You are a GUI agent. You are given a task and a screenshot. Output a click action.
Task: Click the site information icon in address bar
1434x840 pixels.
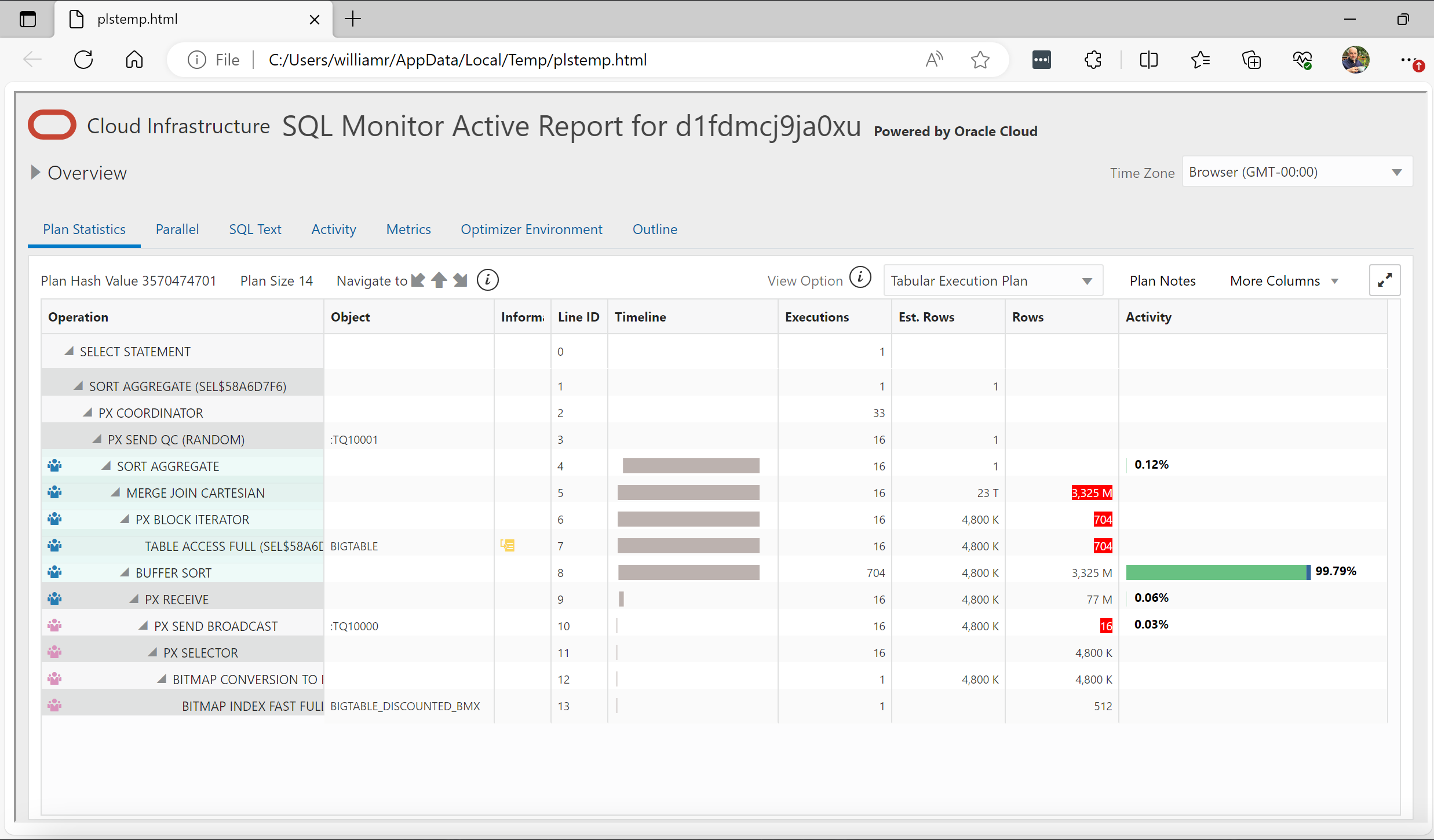[197, 60]
